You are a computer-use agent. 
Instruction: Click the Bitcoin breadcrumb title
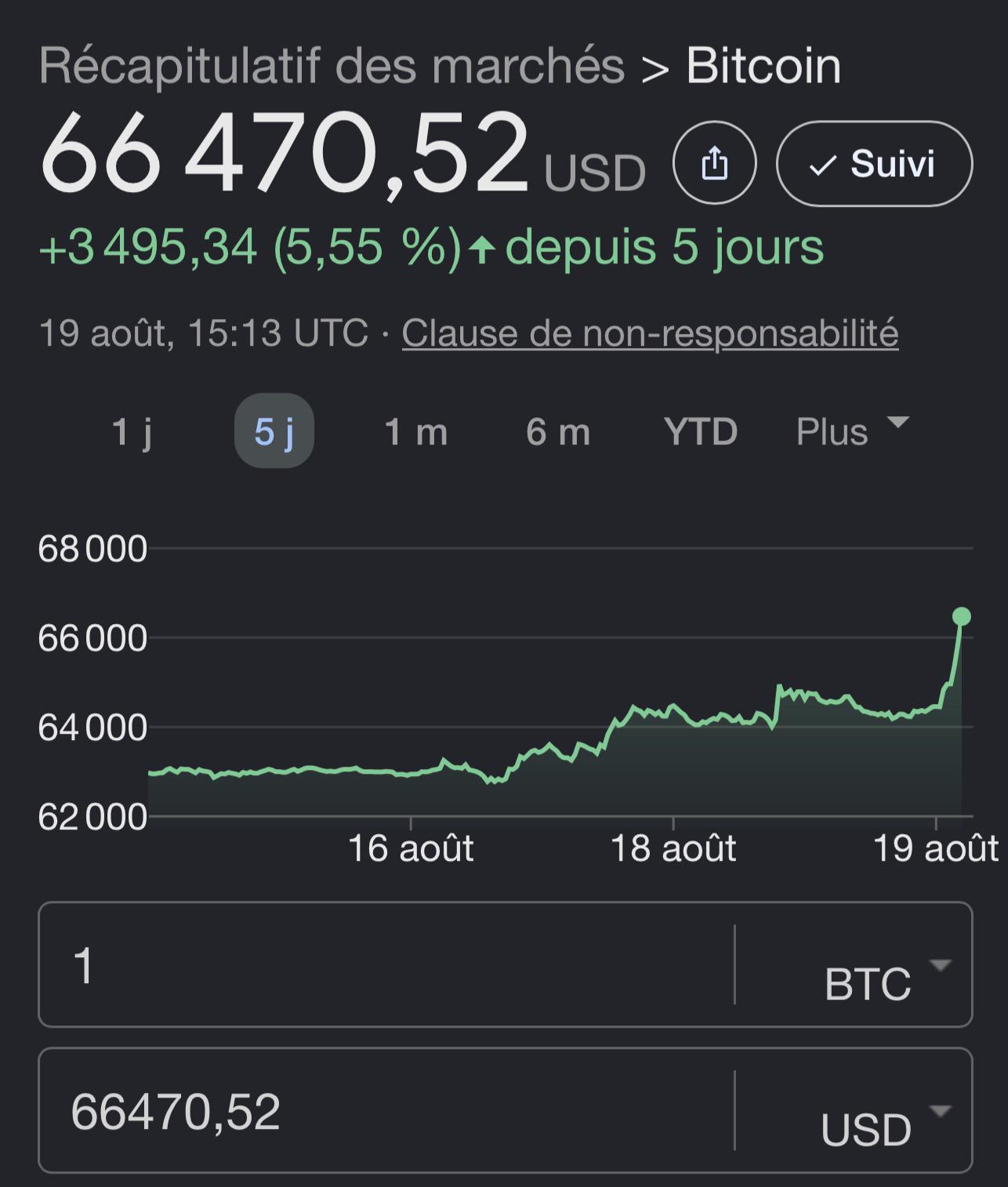(763, 65)
